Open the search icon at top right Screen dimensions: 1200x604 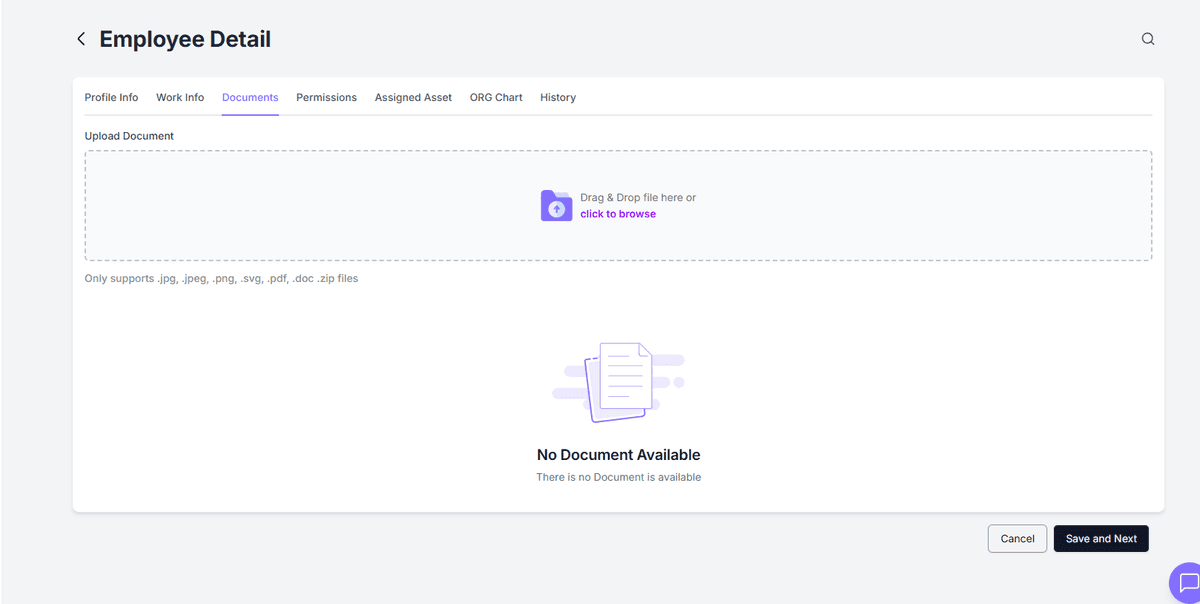[x=1147, y=38]
